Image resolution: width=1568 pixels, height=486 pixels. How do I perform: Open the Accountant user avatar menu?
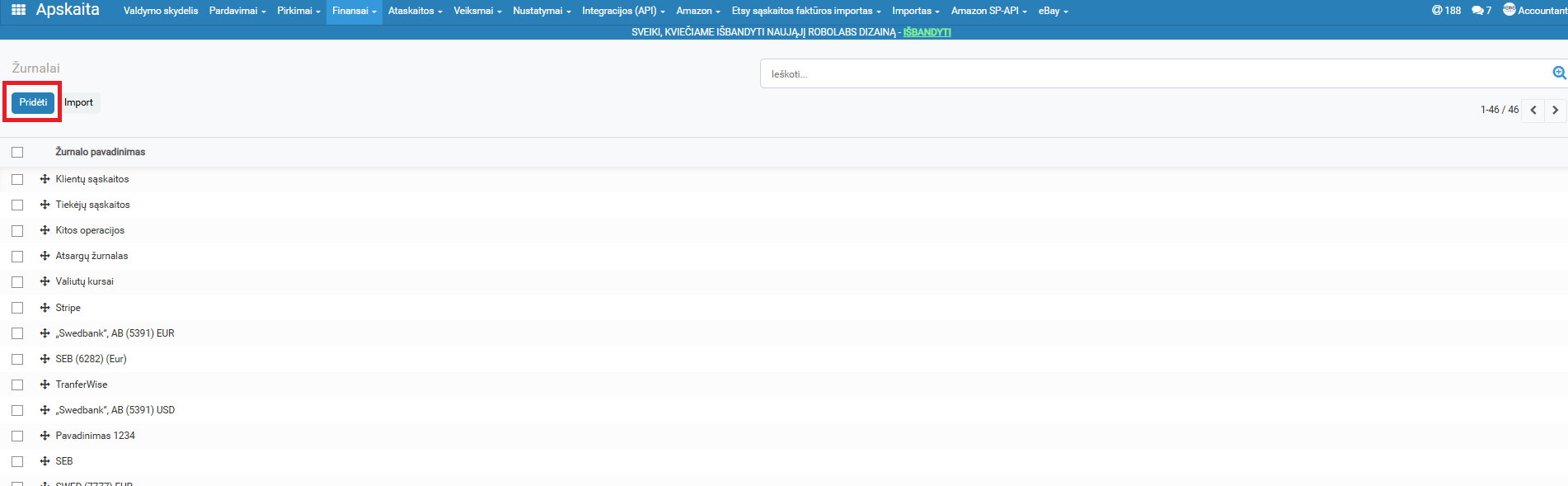[1534, 10]
